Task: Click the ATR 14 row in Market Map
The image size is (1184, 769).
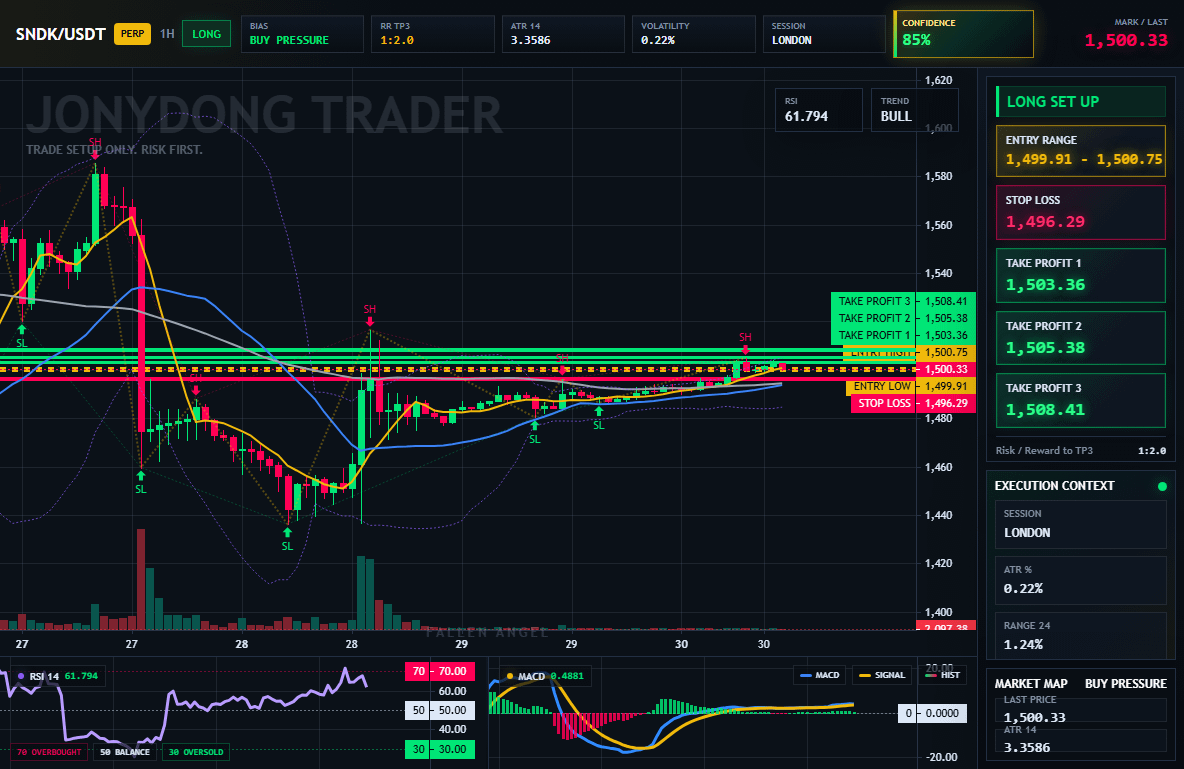Action: click(1081, 740)
